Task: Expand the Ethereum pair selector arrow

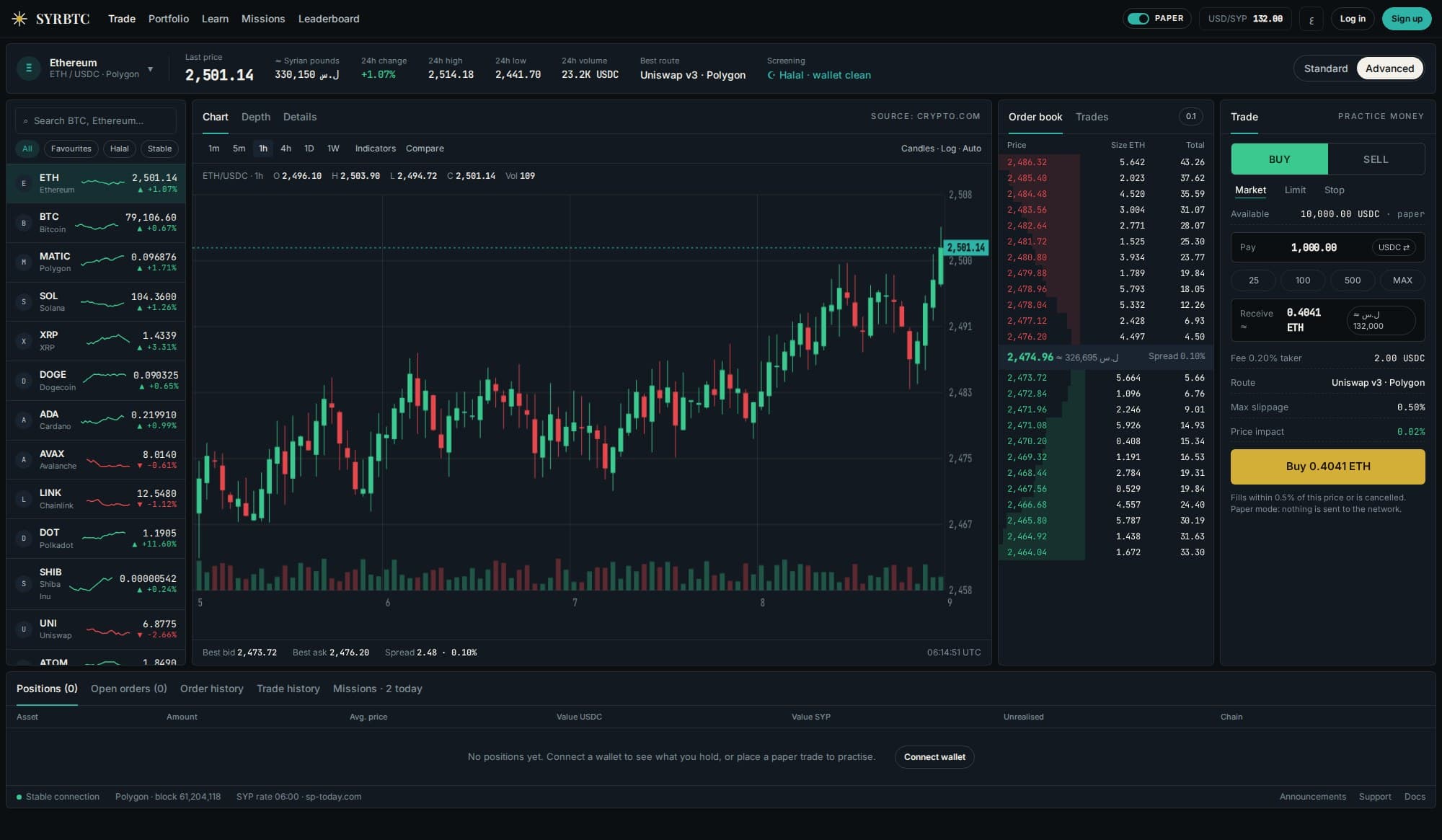Action: (151, 69)
